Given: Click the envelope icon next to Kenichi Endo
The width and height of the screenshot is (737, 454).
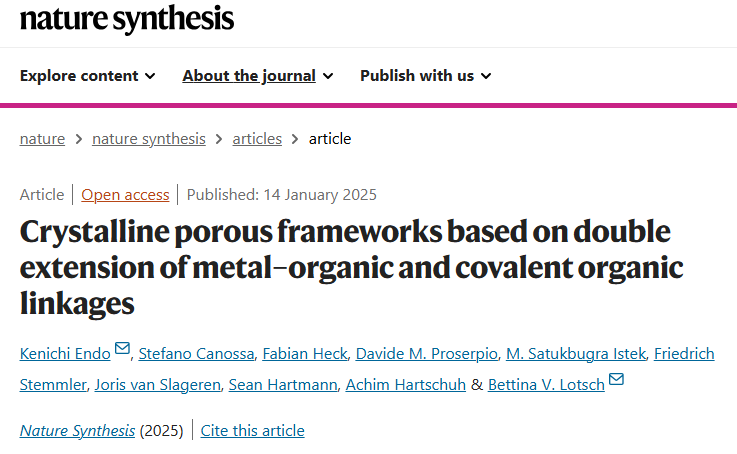Looking at the screenshot, I should click(122, 348).
